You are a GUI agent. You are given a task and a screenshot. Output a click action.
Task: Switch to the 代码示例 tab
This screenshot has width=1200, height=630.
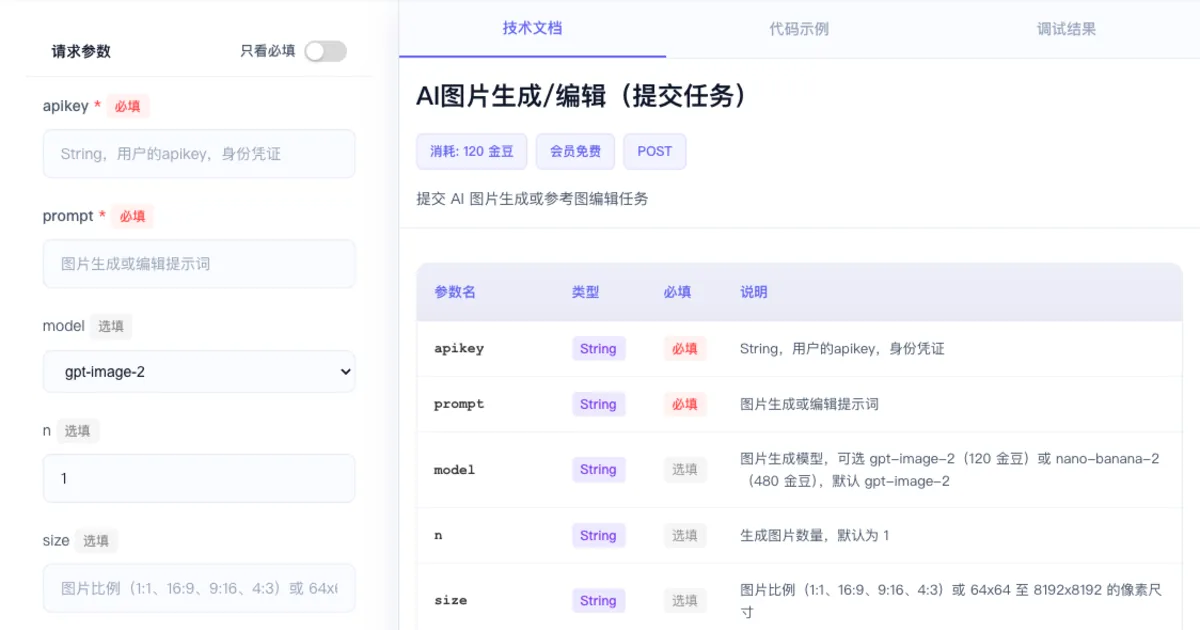click(799, 28)
